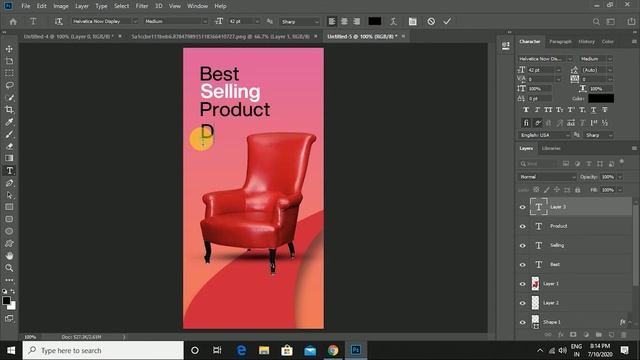
Task: Select the Zoom tool
Action: click(9, 268)
